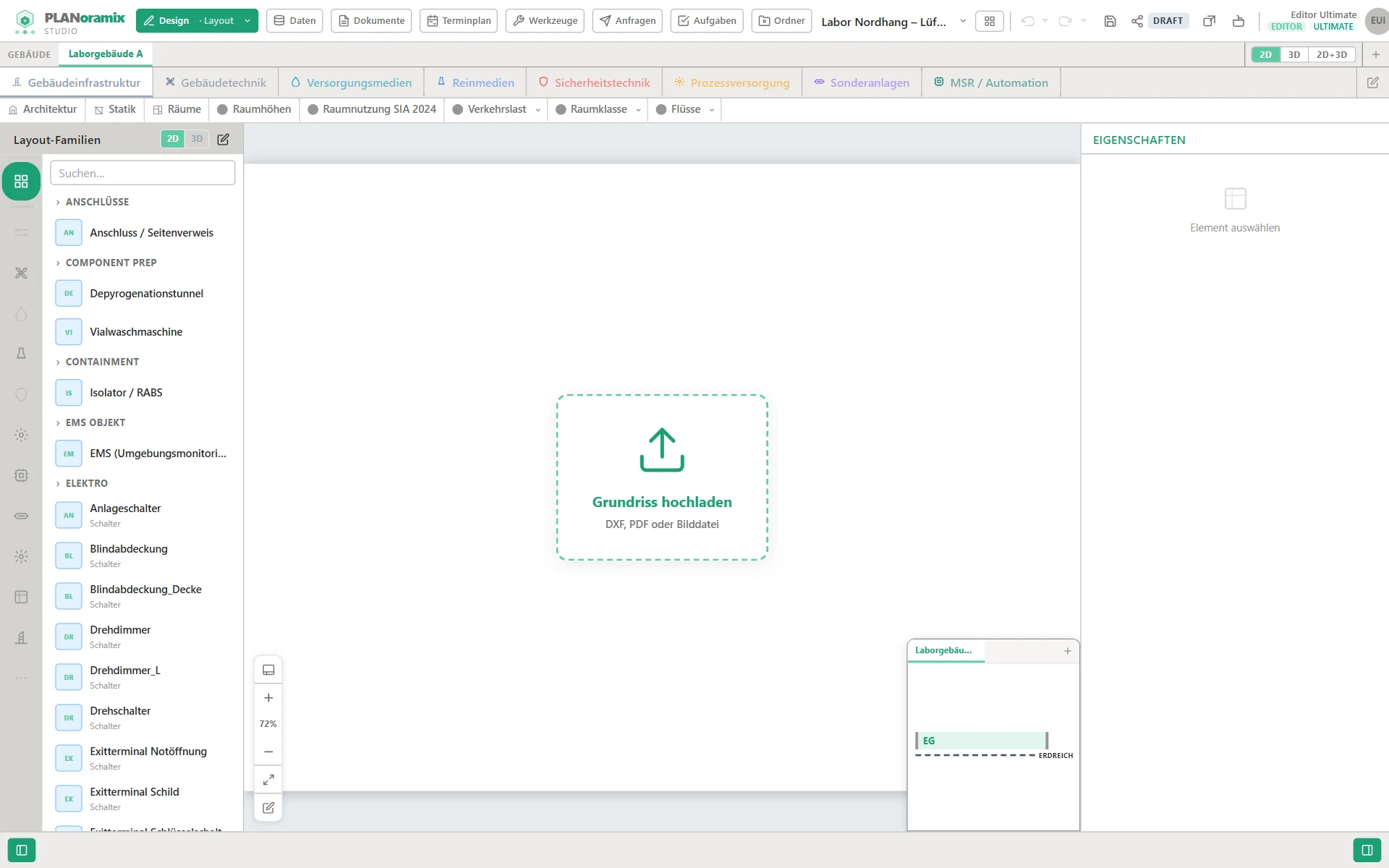The image size is (1389, 868).
Task: Toggle right panel with bottom-right button
Action: [1367, 850]
